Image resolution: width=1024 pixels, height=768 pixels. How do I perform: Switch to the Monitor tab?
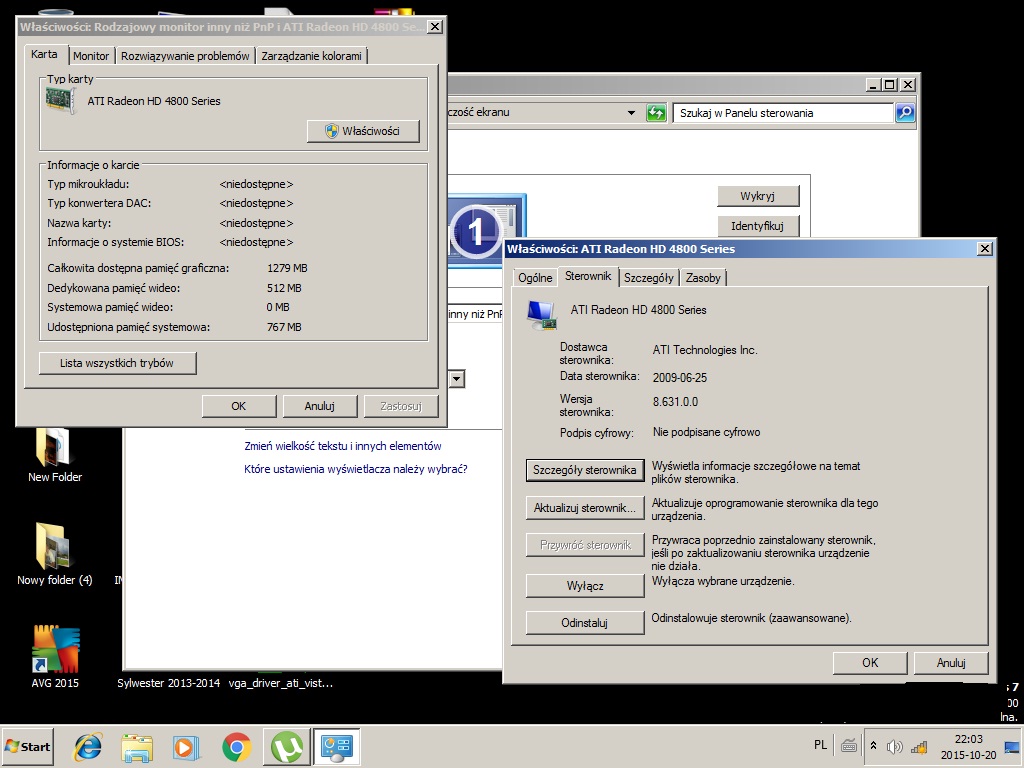pos(91,56)
